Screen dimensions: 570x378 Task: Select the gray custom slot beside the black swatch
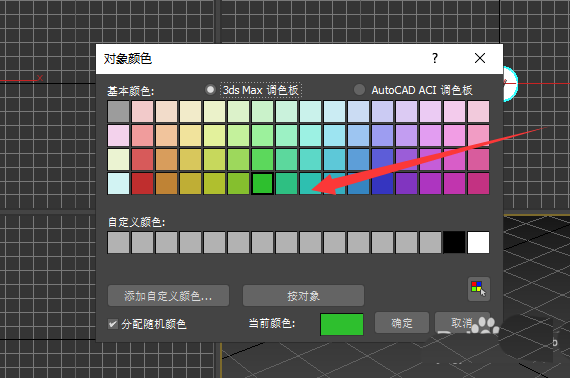click(430, 242)
